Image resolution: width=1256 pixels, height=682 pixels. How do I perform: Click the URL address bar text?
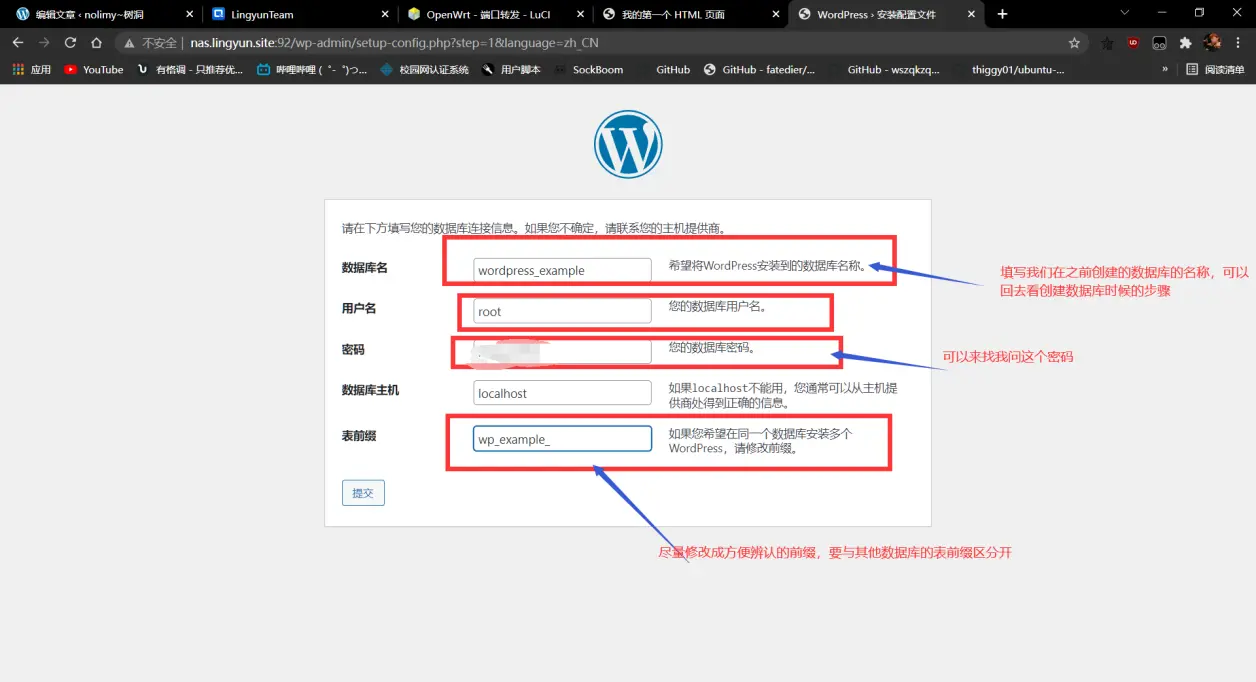pos(395,43)
